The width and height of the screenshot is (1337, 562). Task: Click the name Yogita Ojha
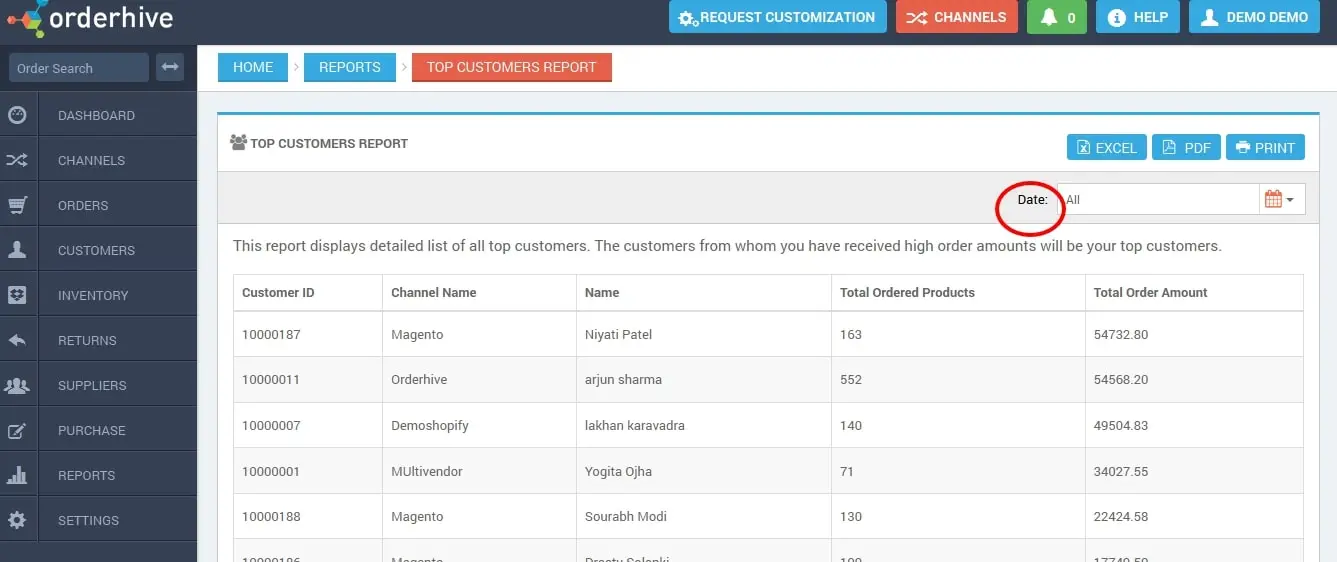pos(618,471)
